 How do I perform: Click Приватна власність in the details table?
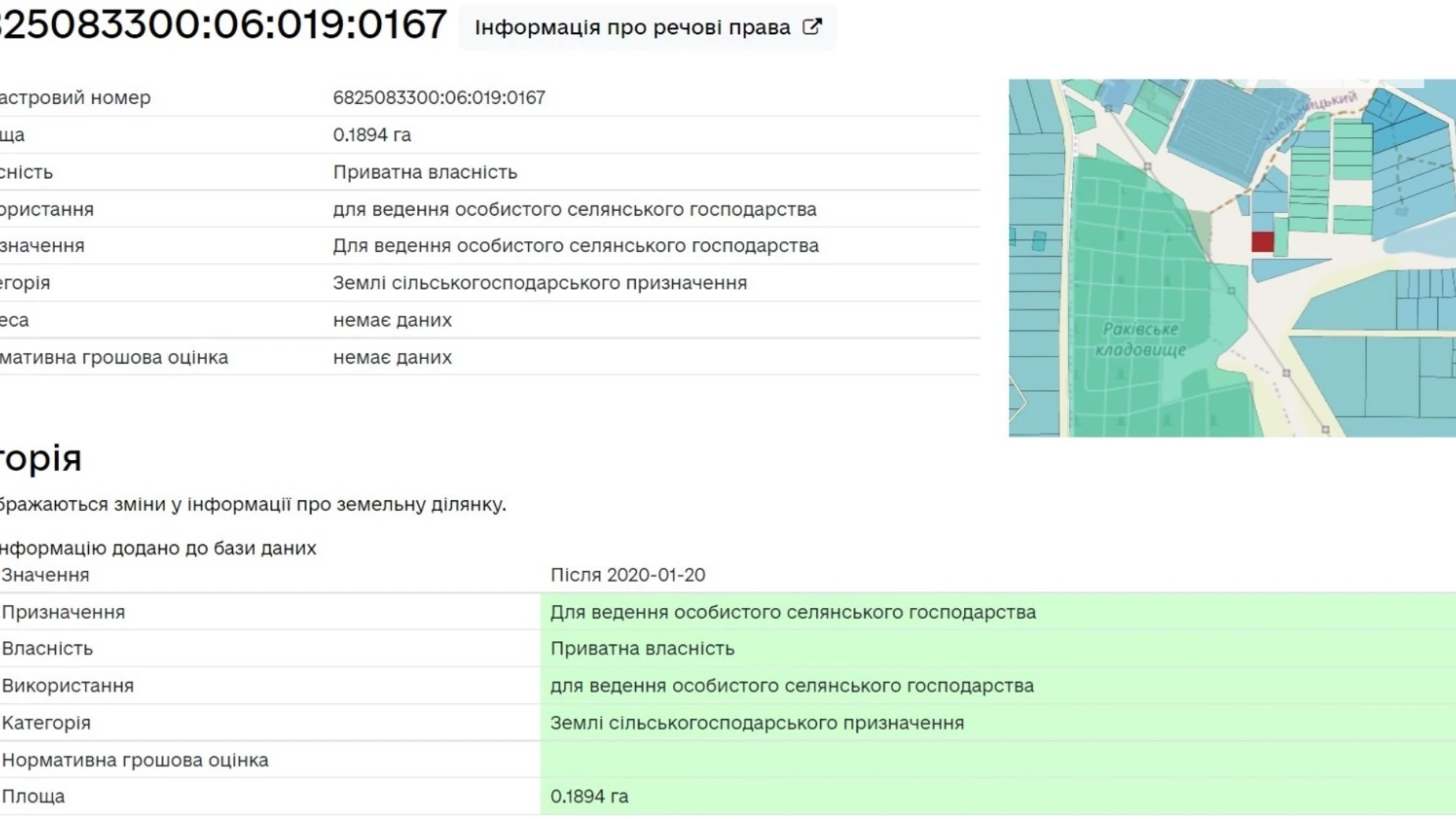pyautogui.click(x=425, y=172)
